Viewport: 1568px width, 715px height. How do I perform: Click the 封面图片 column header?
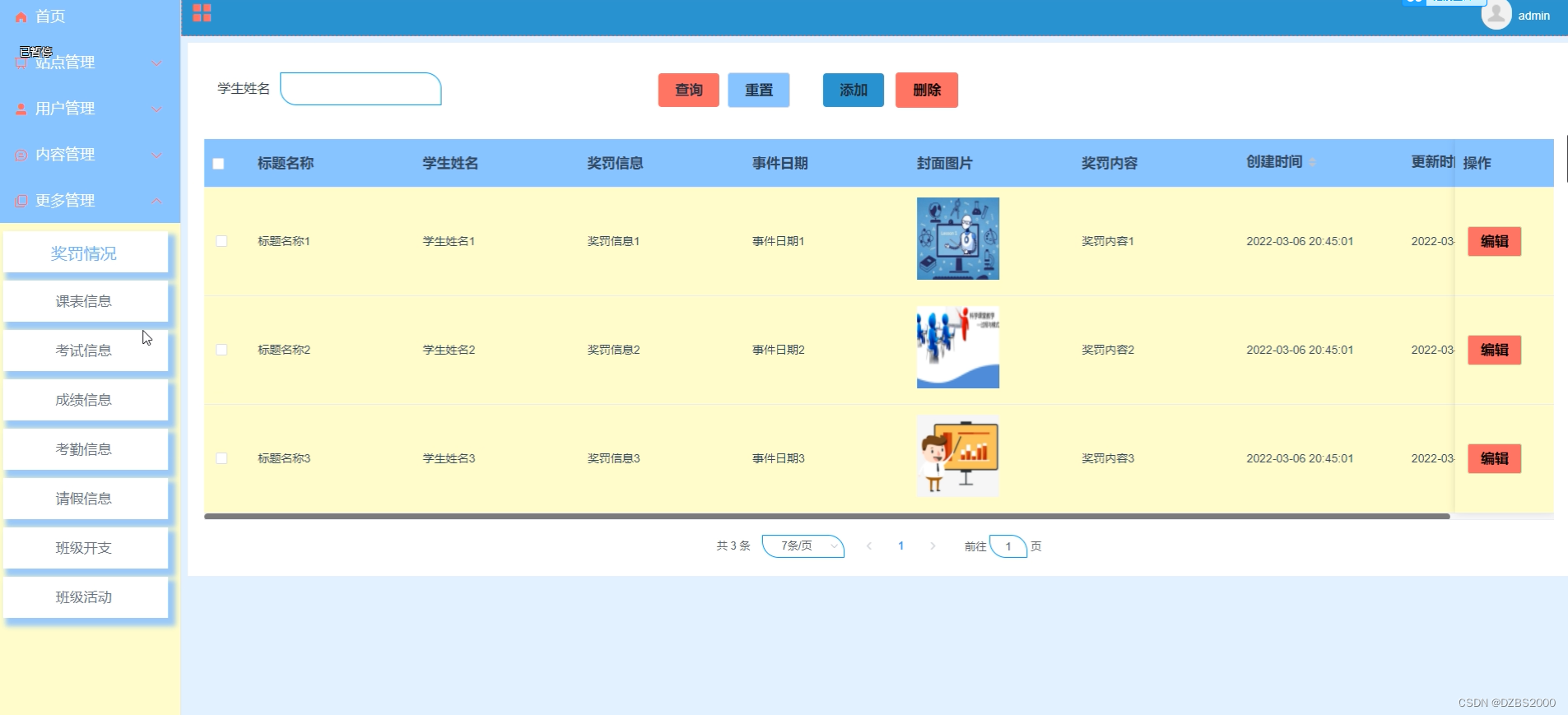click(944, 163)
